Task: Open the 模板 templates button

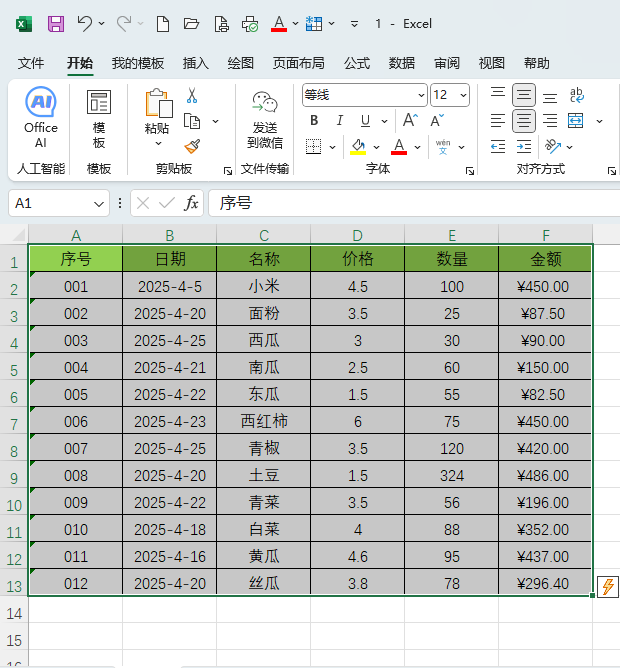Action: [x=99, y=119]
